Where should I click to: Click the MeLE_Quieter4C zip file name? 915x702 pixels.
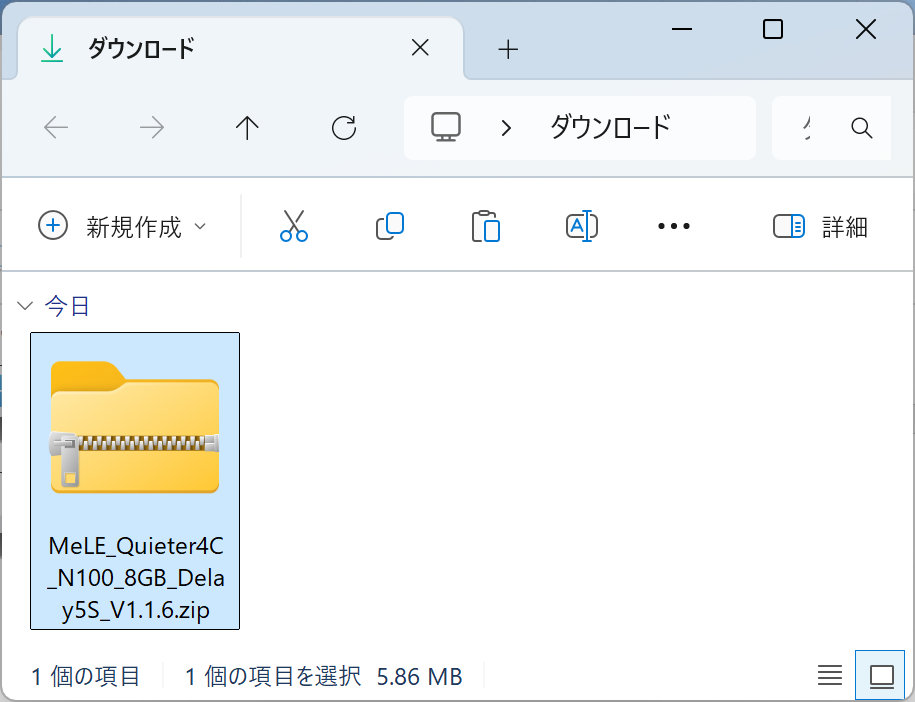(135, 578)
